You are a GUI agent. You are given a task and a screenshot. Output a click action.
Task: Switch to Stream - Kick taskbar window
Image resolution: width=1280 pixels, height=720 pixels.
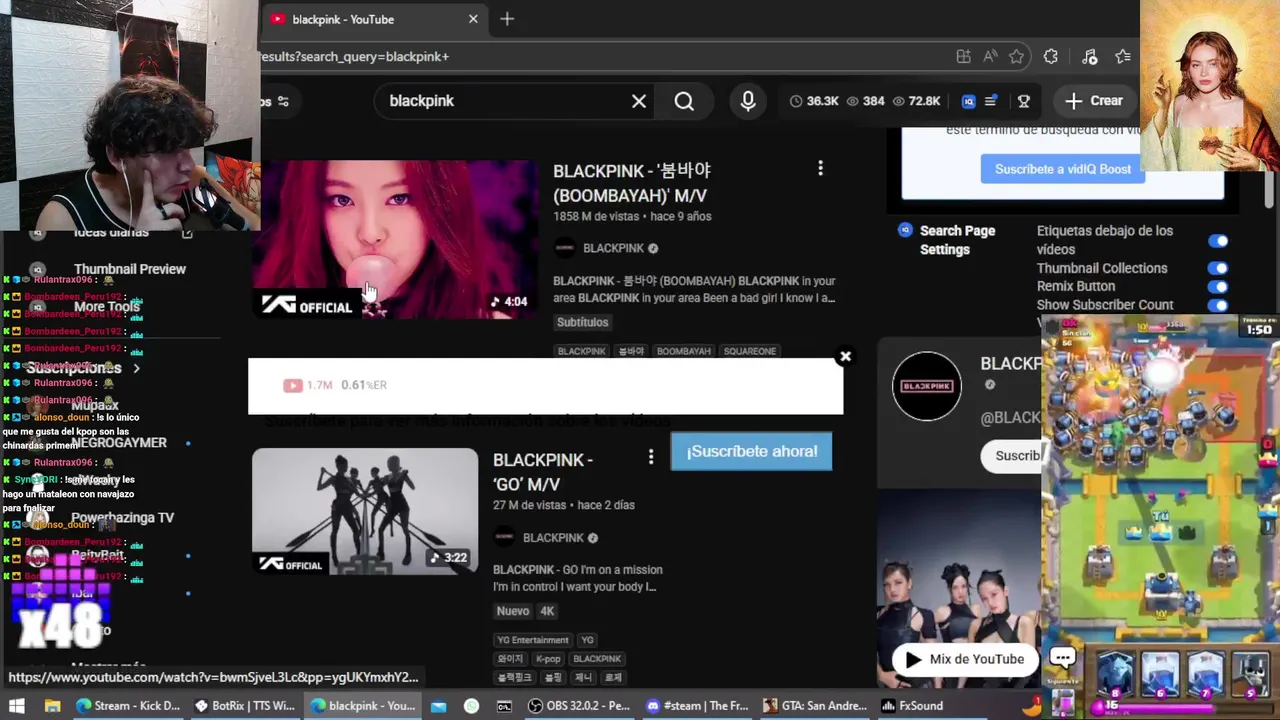[x=128, y=705]
